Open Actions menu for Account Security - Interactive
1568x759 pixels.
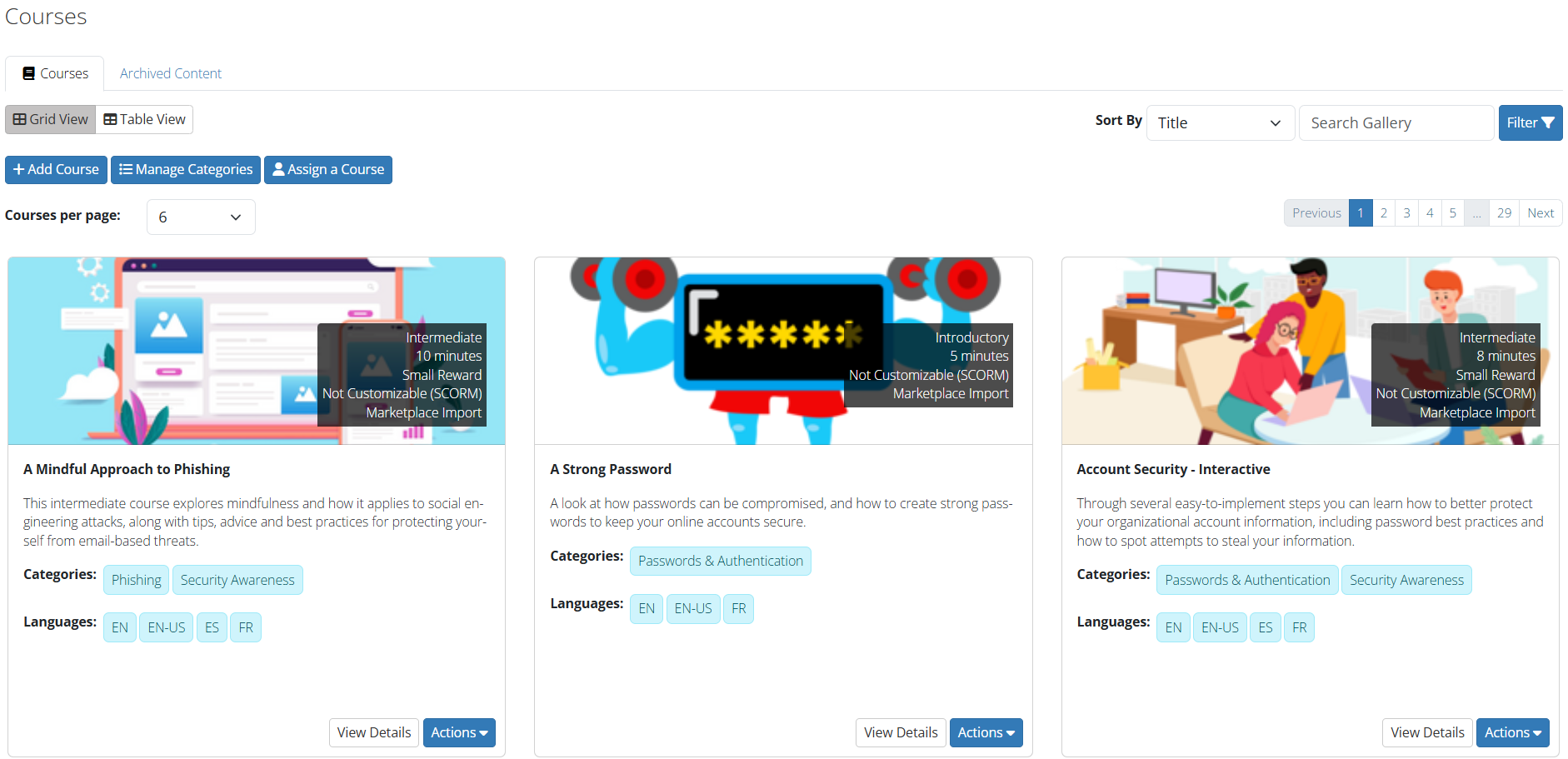(1512, 732)
